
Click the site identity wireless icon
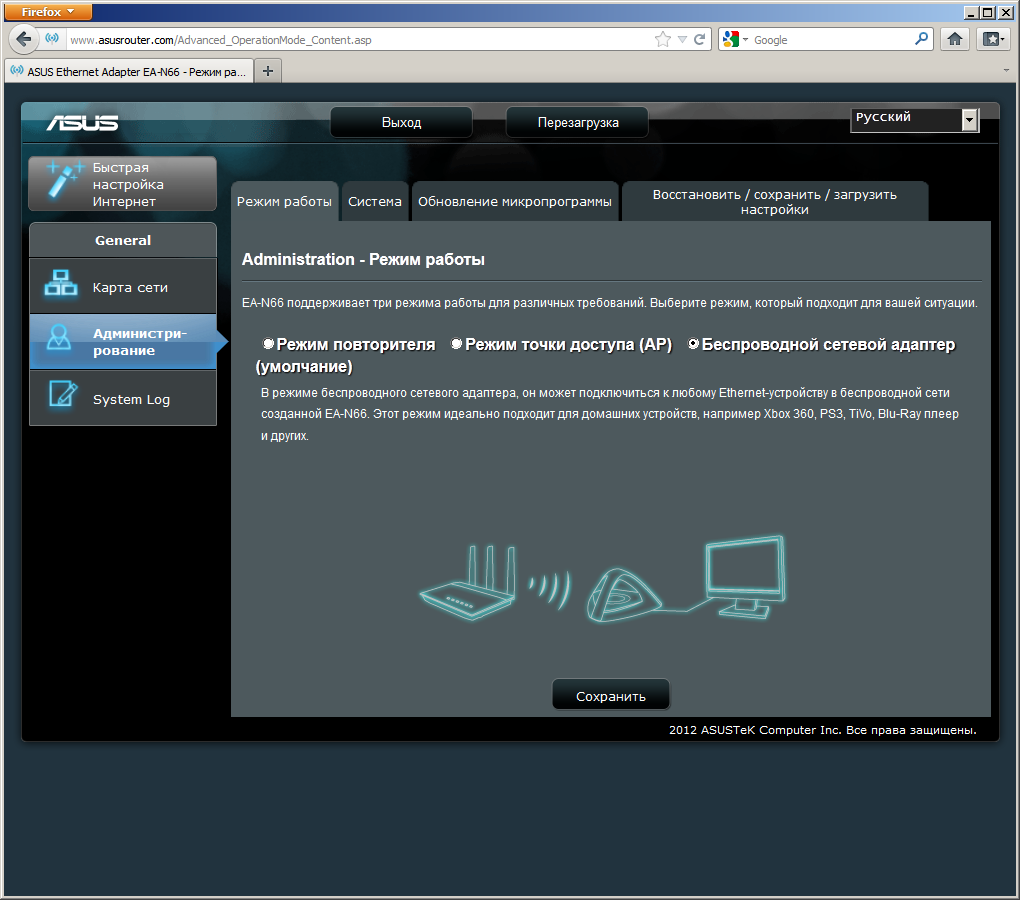tap(52, 39)
